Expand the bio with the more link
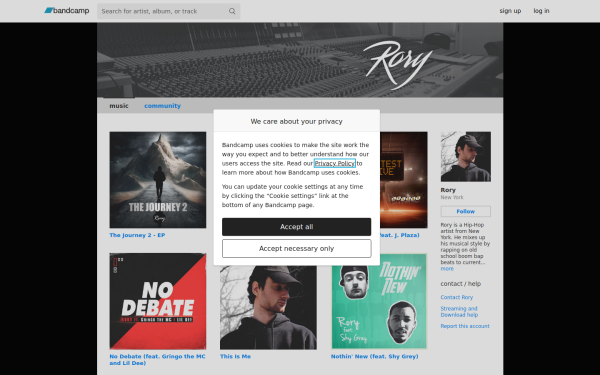Viewport: 600px width, 375px height. point(447,269)
